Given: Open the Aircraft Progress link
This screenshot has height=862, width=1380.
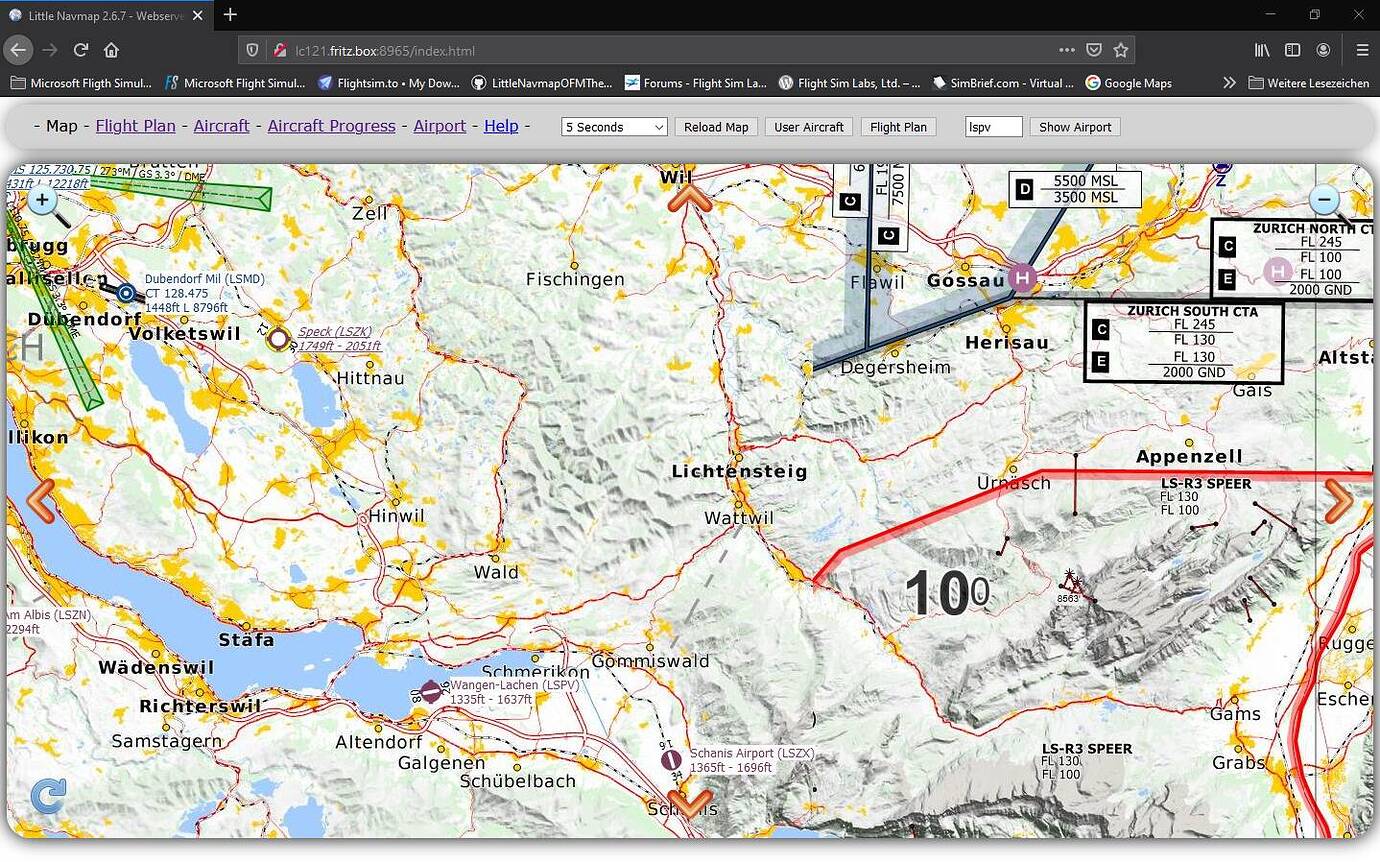Looking at the screenshot, I should [331, 126].
